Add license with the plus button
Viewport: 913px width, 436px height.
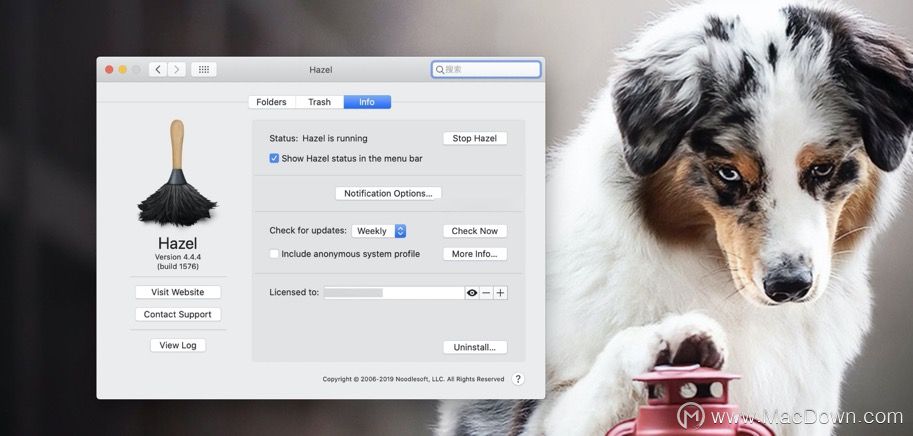point(500,293)
